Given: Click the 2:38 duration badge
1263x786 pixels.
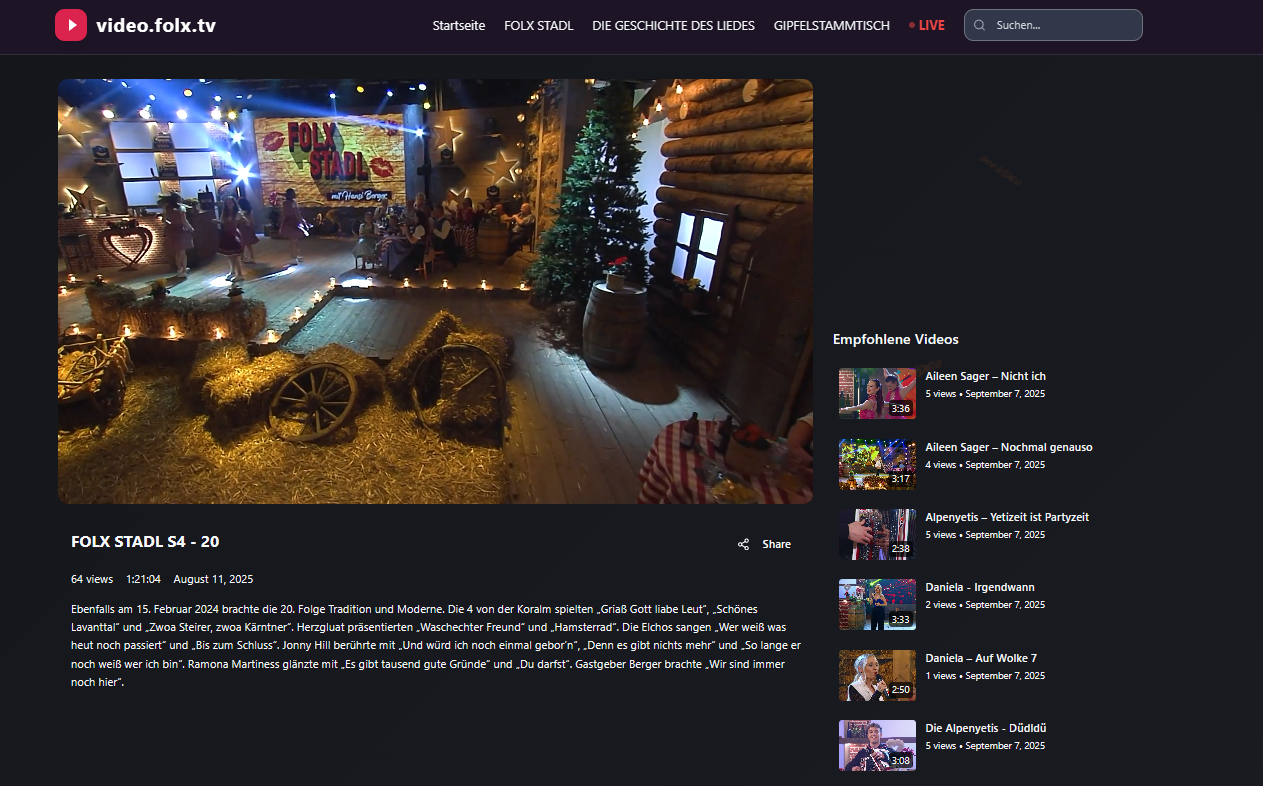Looking at the screenshot, I should click(x=901, y=549).
